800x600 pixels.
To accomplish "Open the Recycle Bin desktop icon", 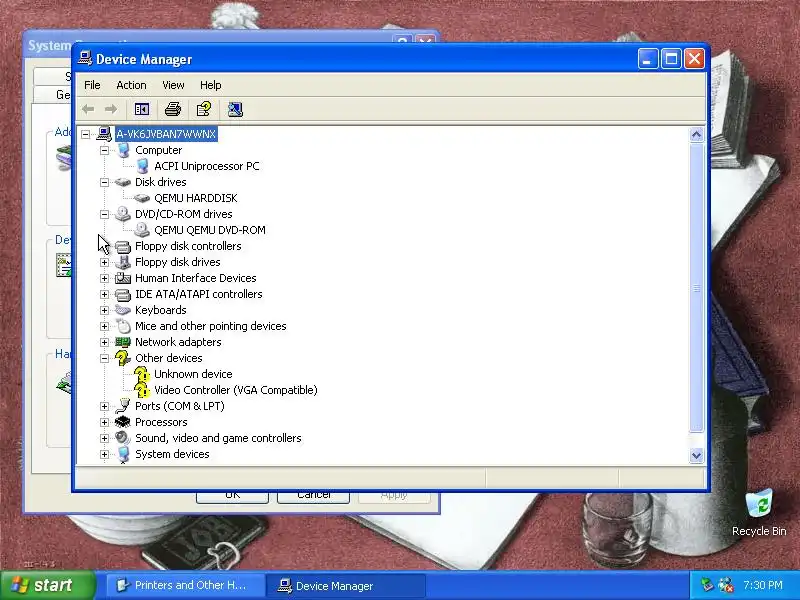I will [x=759, y=513].
